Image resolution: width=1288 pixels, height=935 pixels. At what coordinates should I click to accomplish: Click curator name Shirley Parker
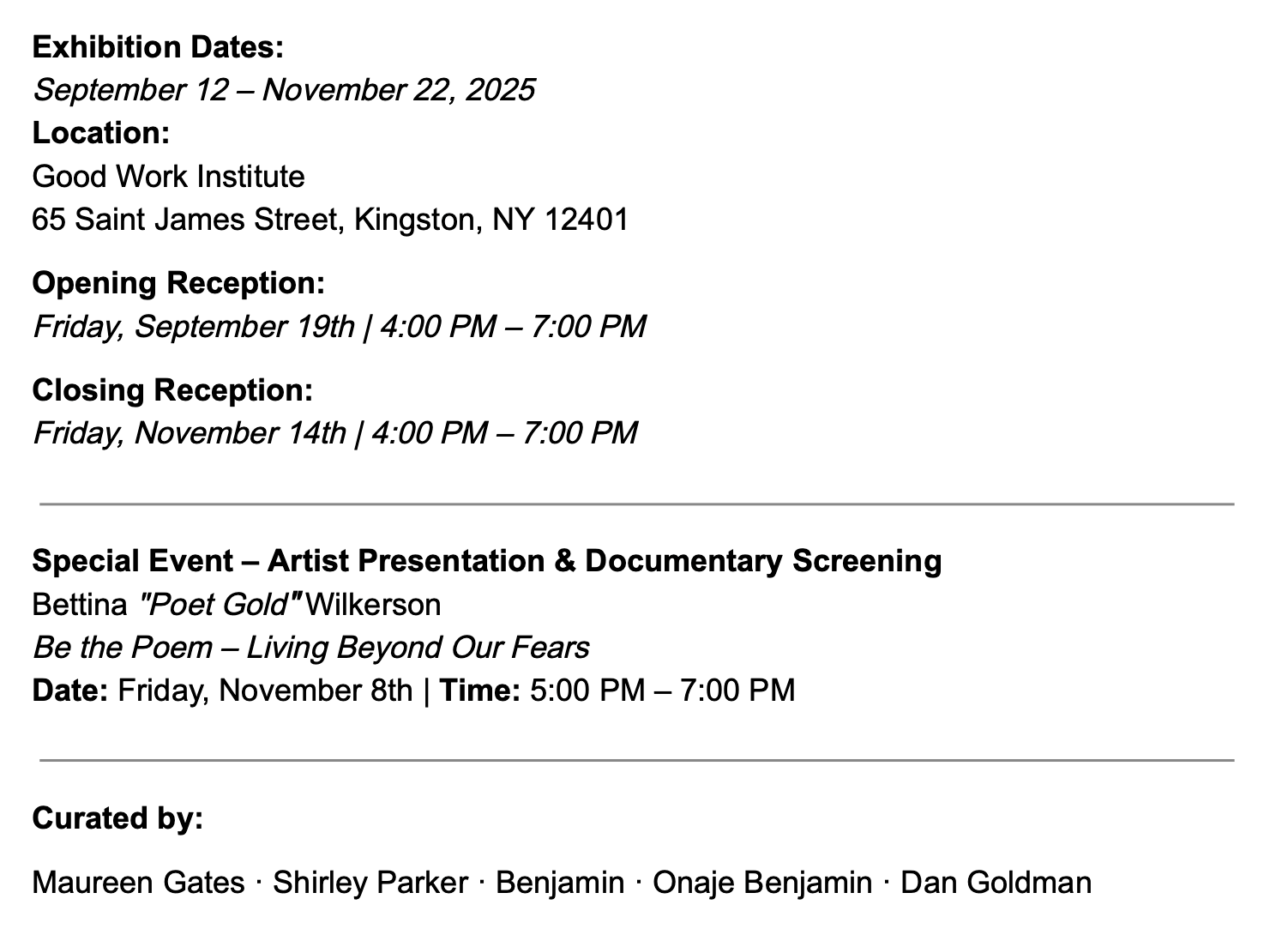(370, 883)
